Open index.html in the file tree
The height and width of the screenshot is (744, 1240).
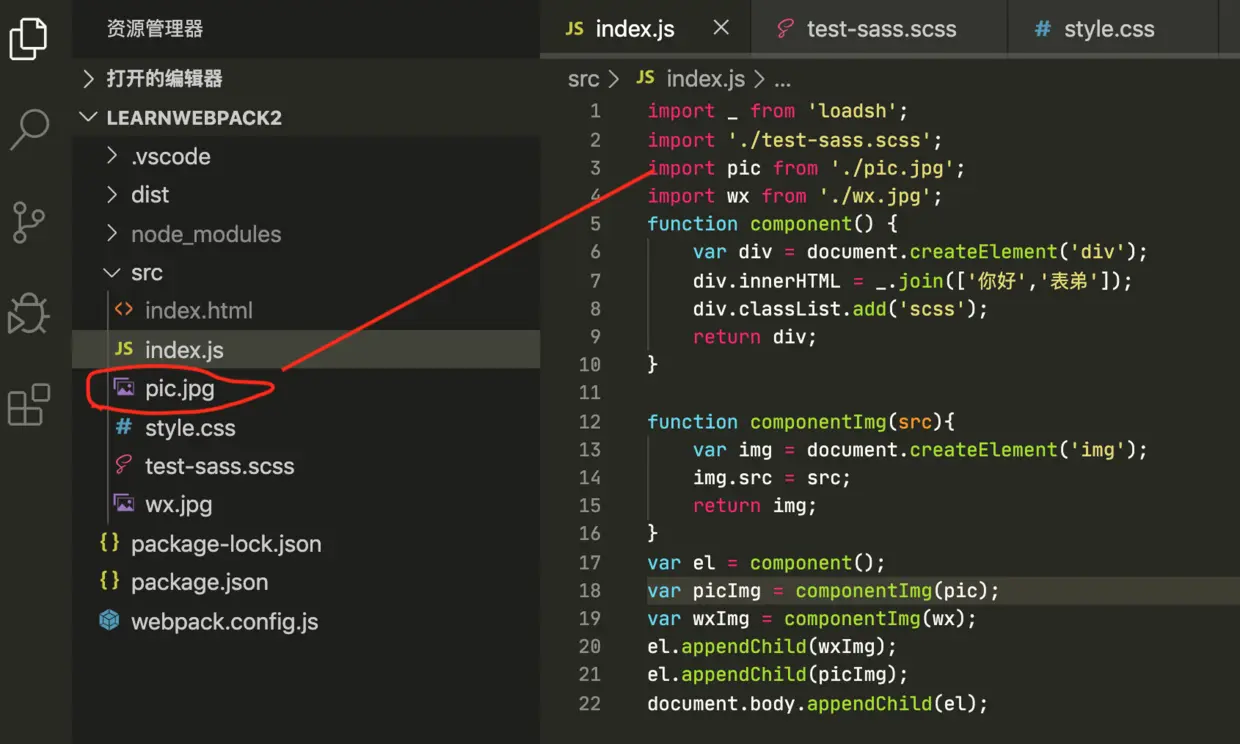point(306,310)
